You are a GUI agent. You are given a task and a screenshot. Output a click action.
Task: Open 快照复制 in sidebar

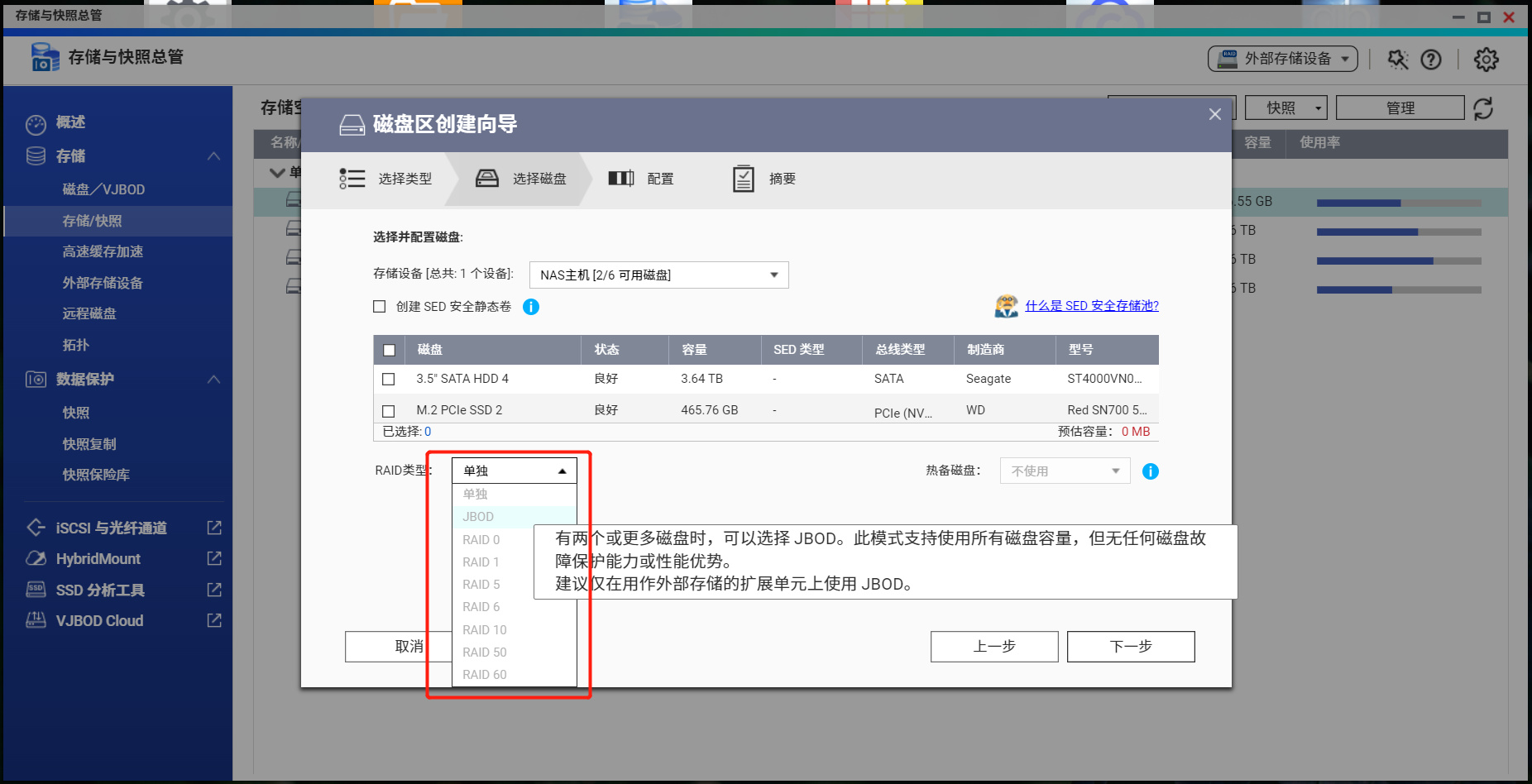point(89,444)
